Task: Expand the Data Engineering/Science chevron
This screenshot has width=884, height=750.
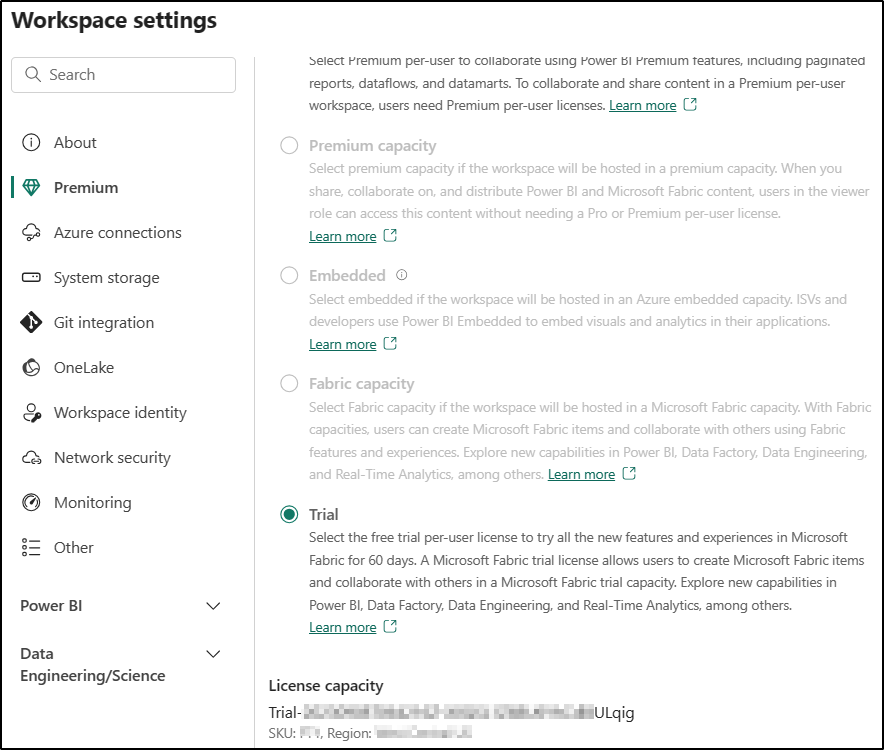Action: click(213, 654)
